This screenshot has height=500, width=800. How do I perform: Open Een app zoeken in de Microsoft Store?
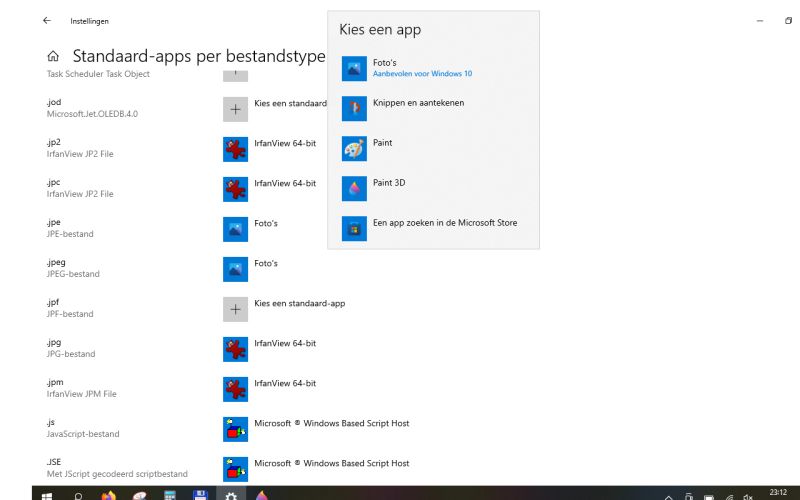click(433, 228)
